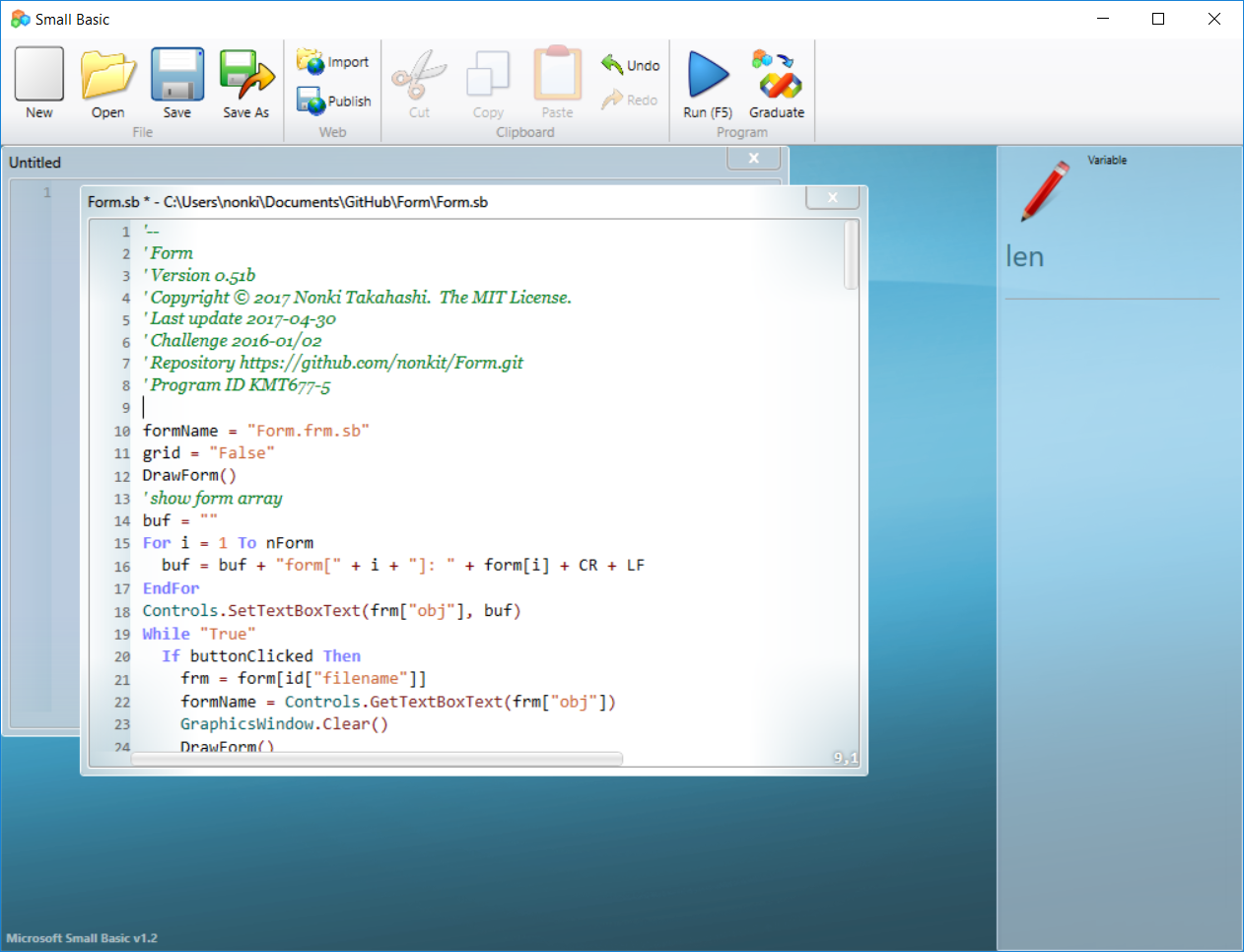Select the Small Basic app icon in title bar
This screenshot has width=1244, height=952.
click(20, 19)
